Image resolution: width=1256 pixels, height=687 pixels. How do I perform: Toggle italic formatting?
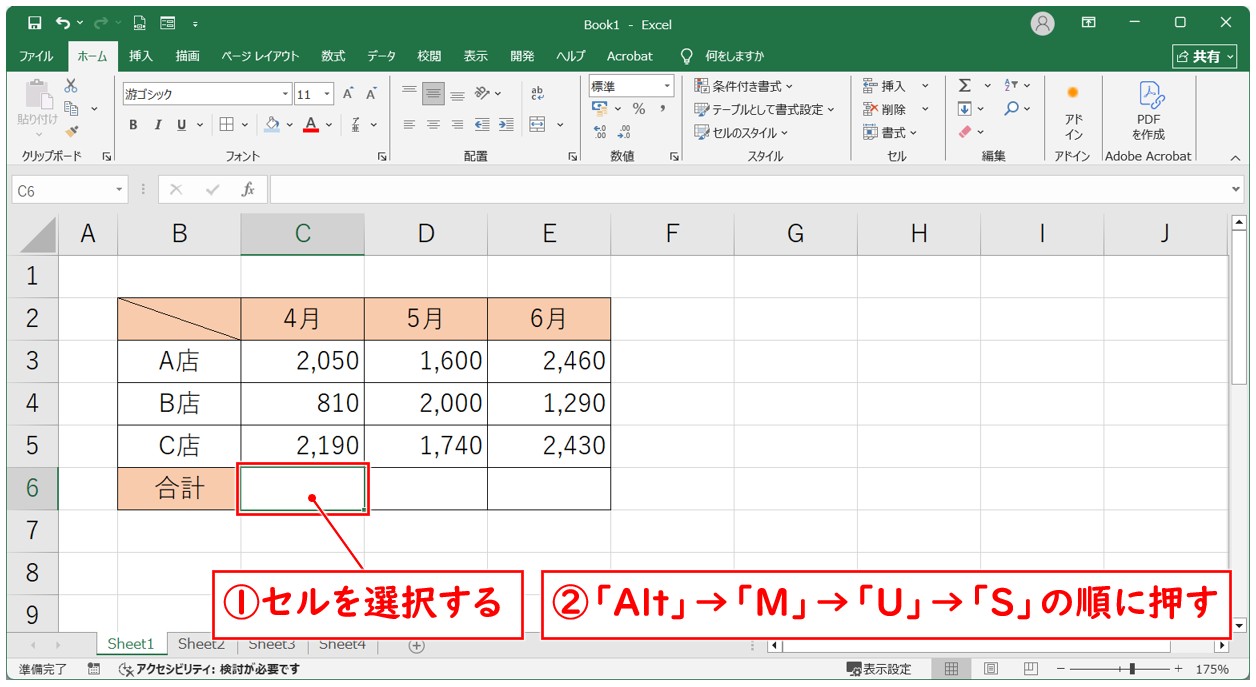(x=157, y=125)
